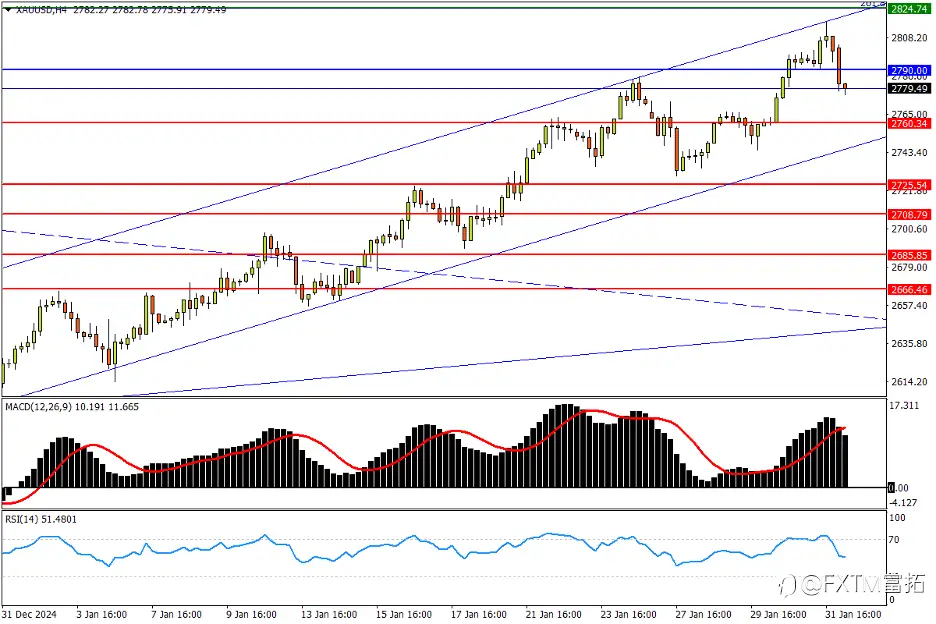Click the 15 Jan 16:00 time label

(404, 614)
